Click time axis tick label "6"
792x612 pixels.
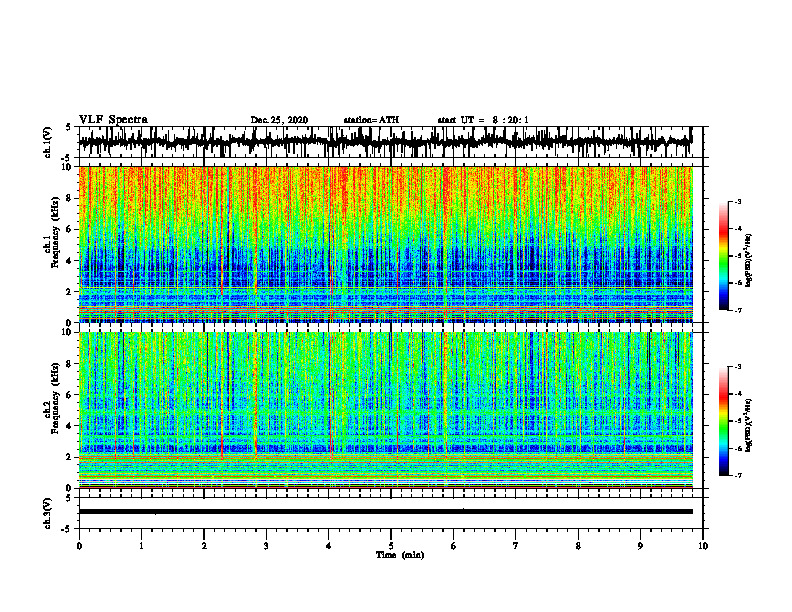click(x=454, y=546)
